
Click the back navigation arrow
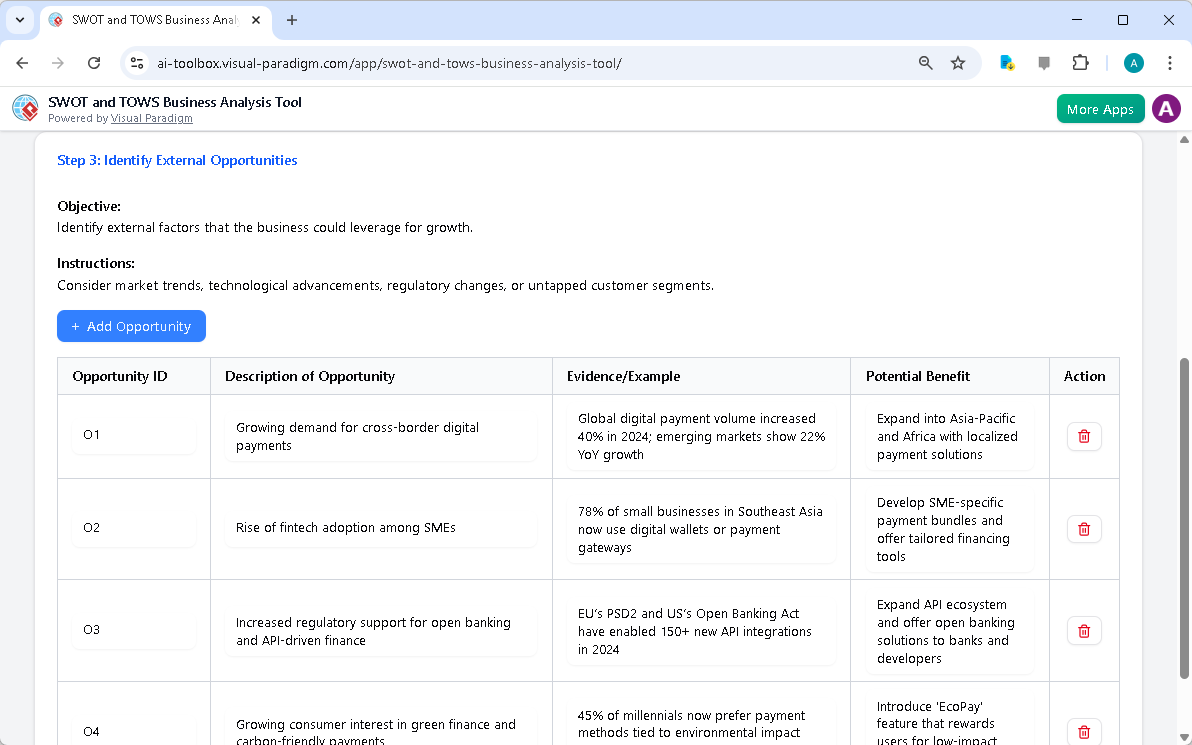point(22,62)
